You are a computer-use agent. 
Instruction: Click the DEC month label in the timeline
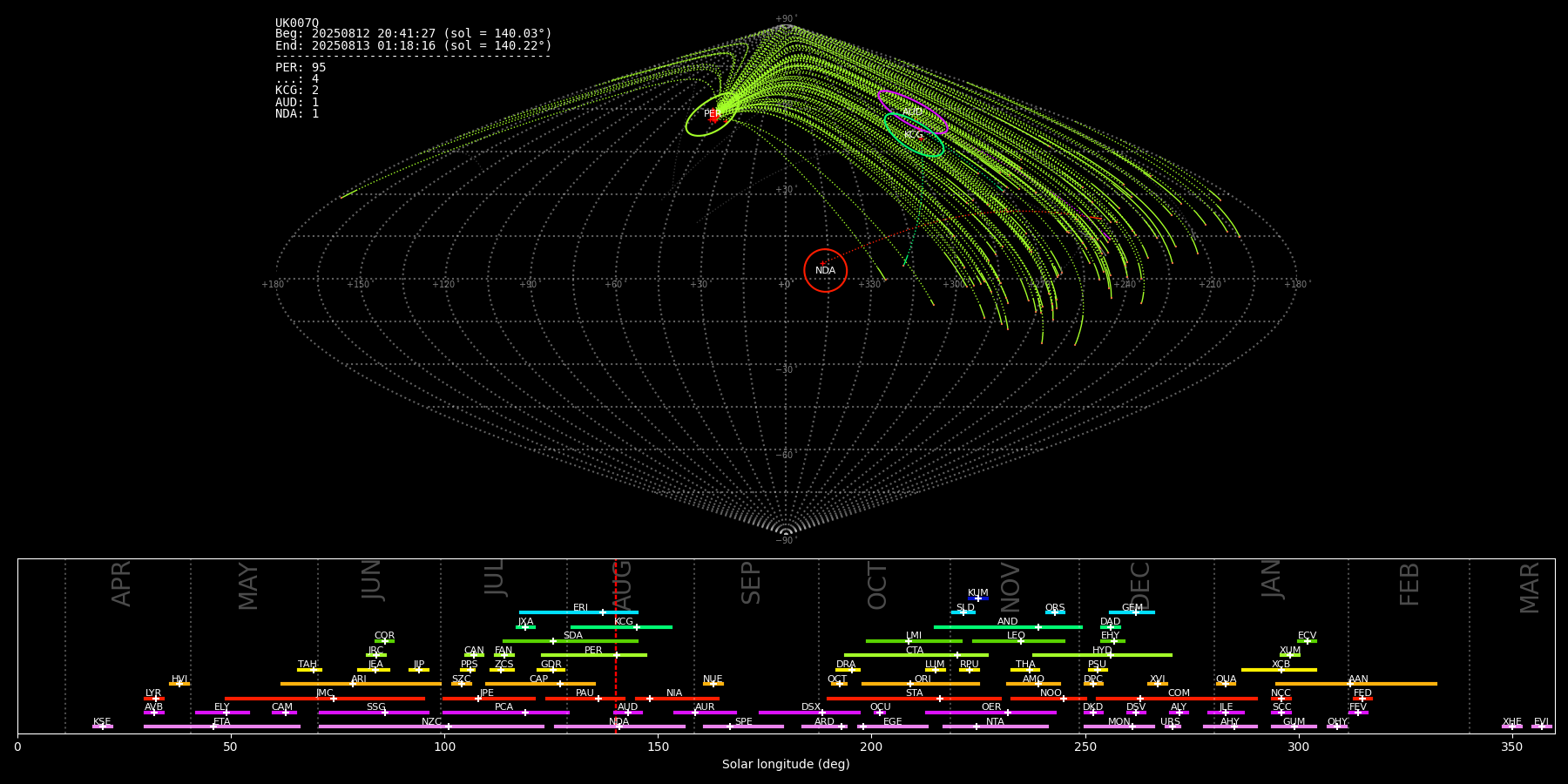tap(1139, 585)
